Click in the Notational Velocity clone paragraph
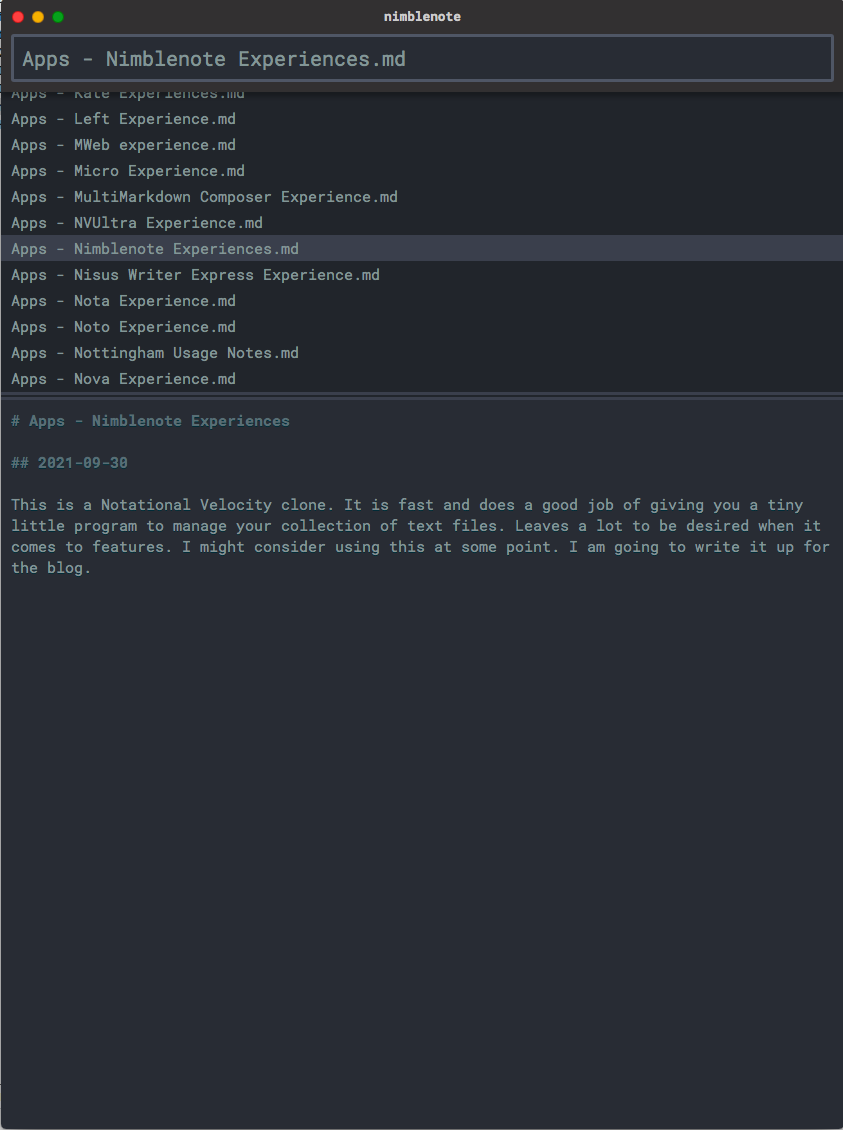The image size is (843, 1130). coord(420,536)
